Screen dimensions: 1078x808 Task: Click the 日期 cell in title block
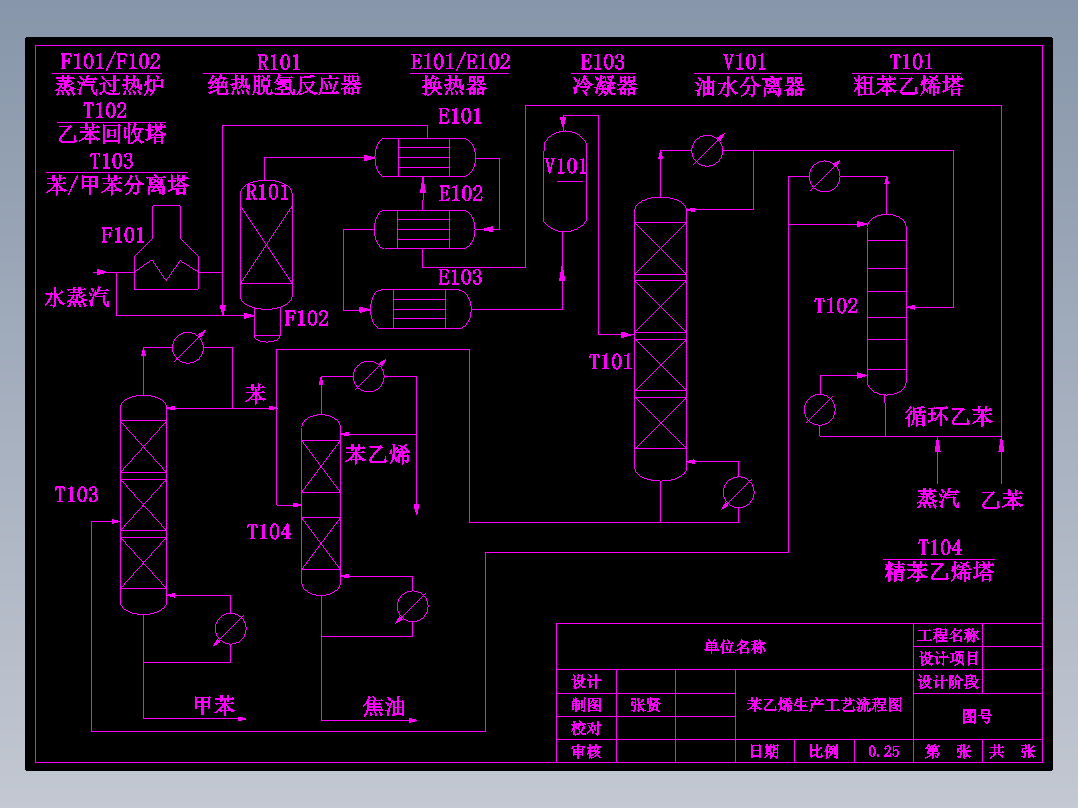764,751
